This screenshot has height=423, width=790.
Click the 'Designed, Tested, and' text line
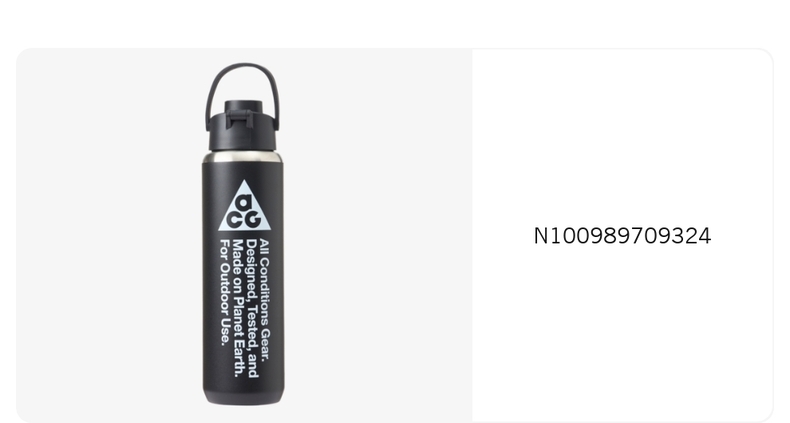pyautogui.click(x=252, y=309)
